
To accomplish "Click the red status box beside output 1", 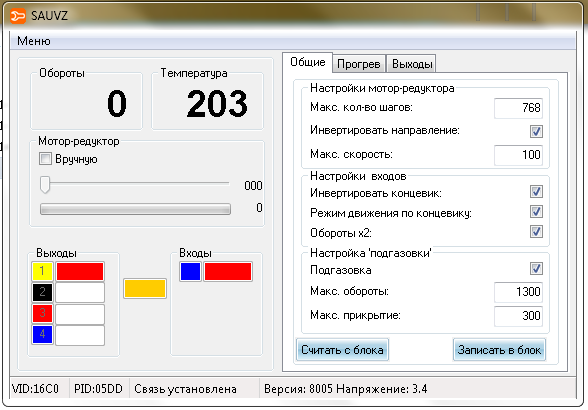I will 80,271.
